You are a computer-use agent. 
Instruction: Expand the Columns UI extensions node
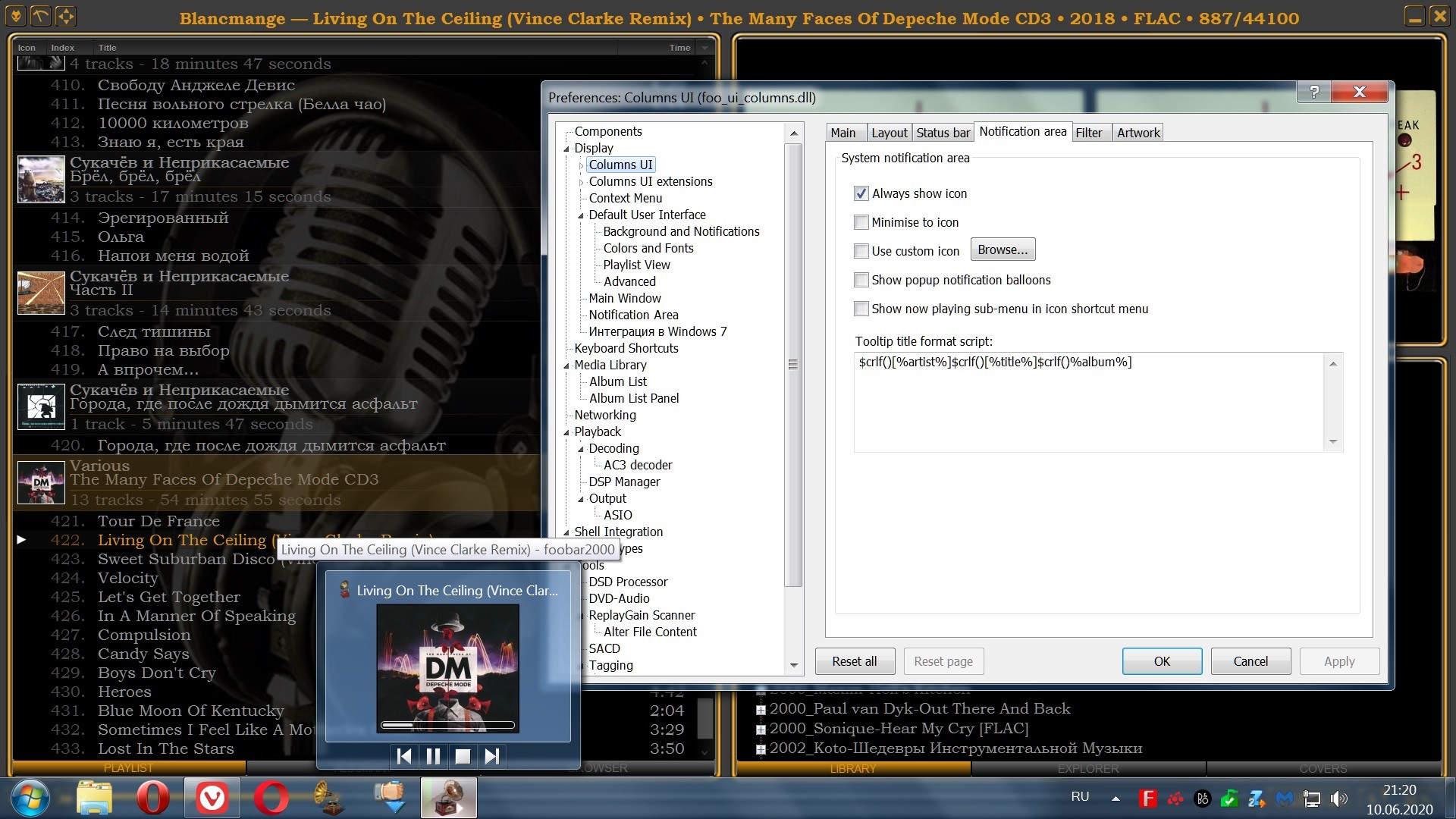[581, 182]
